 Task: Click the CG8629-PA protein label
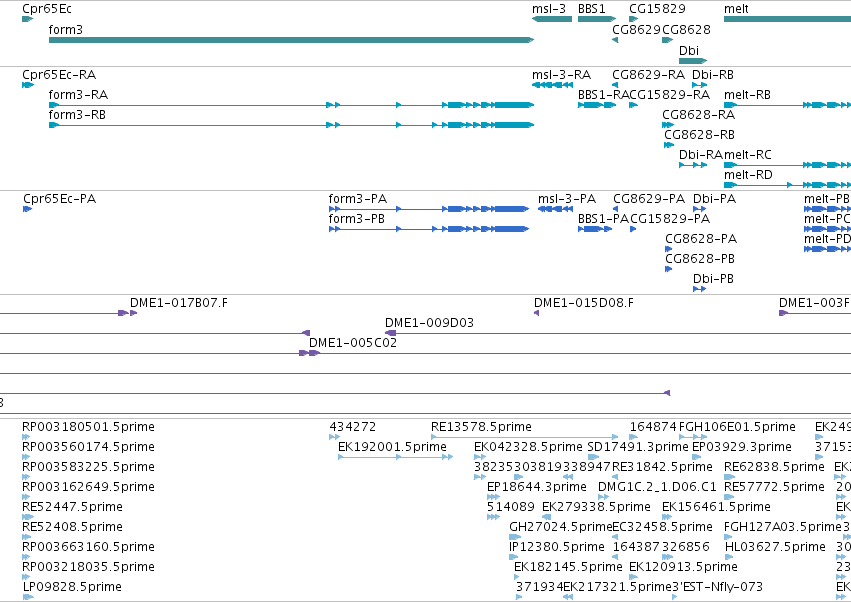click(x=649, y=199)
